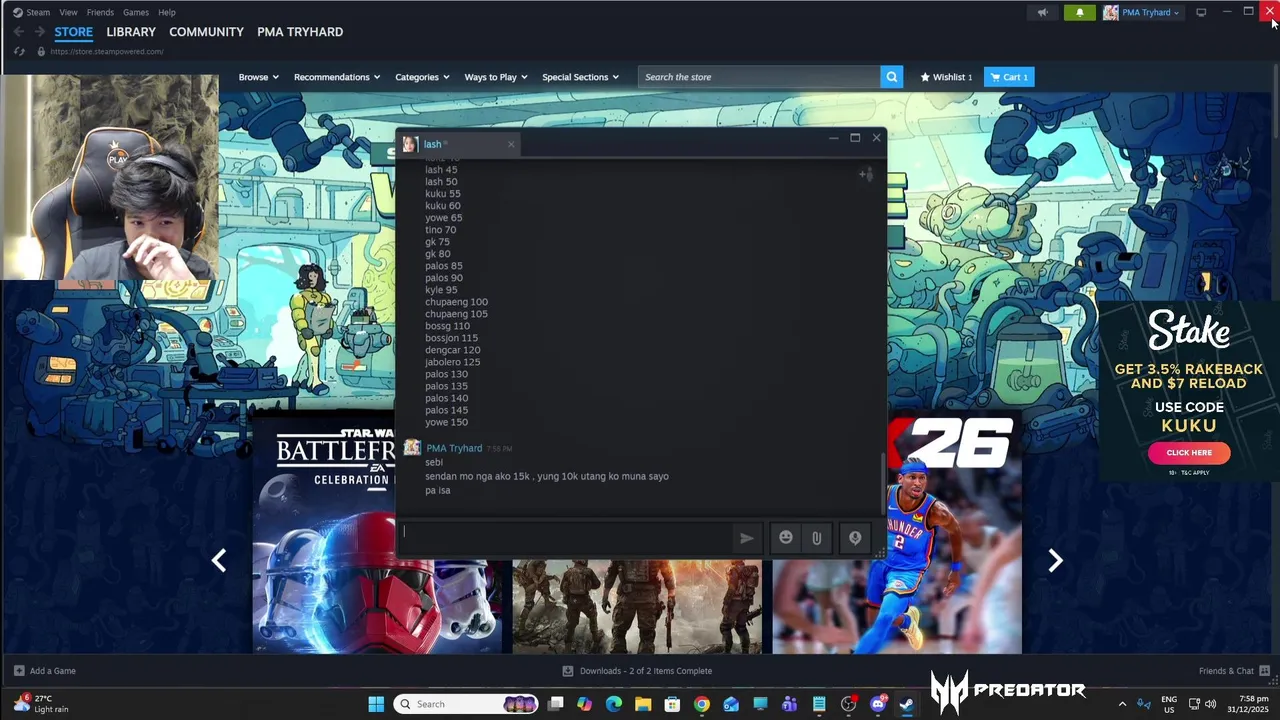Click chat line 'yowe 150'
This screenshot has height=720, width=1280.
coord(446,422)
